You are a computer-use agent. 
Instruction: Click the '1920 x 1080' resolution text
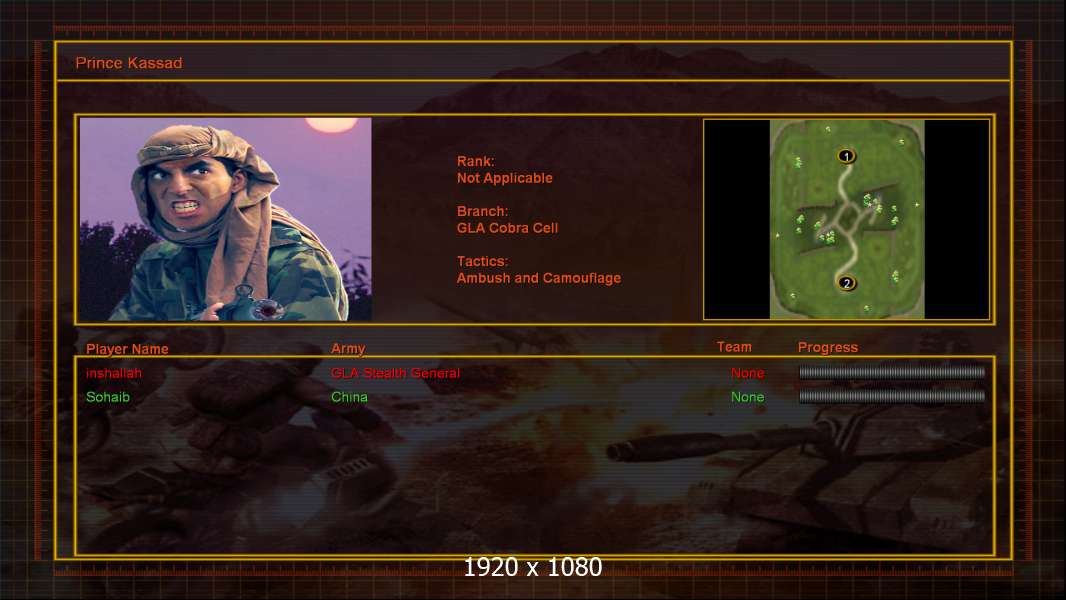[x=533, y=567]
